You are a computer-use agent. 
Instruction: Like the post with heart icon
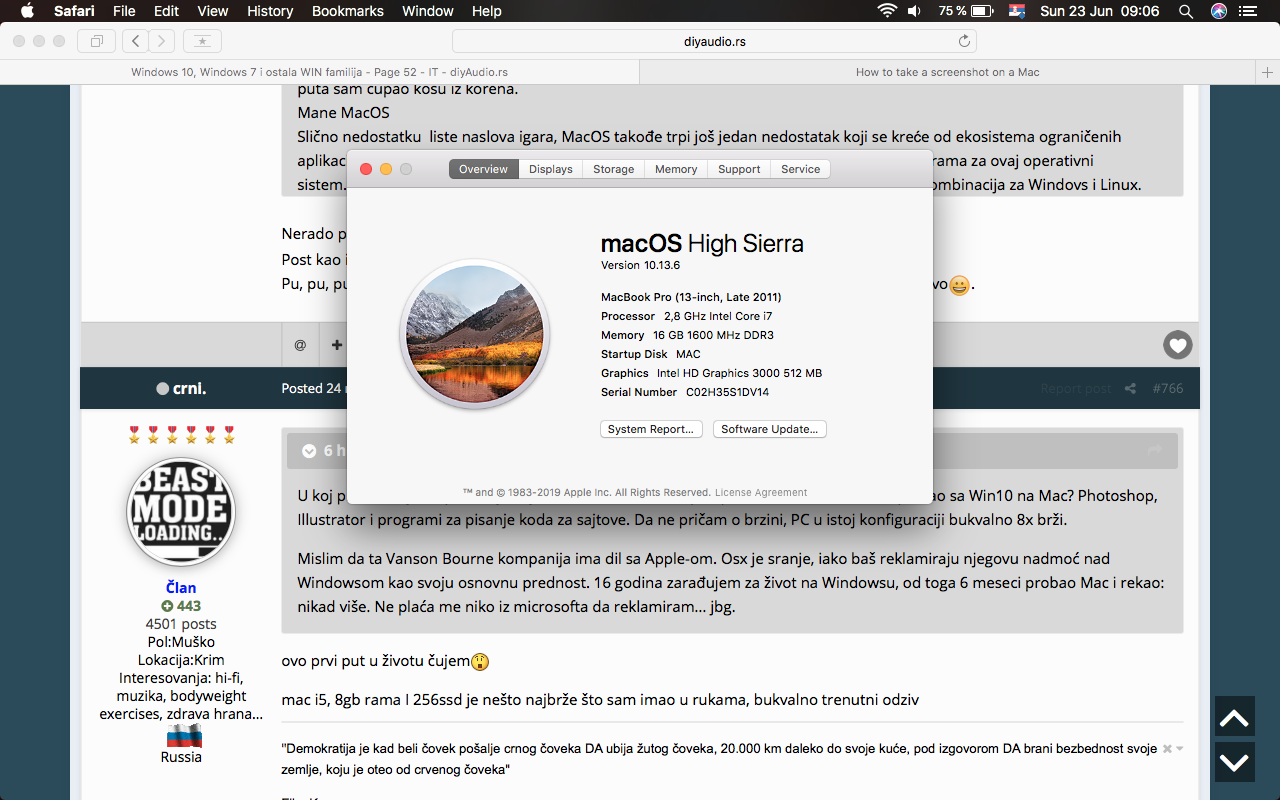tap(1177, 345)
